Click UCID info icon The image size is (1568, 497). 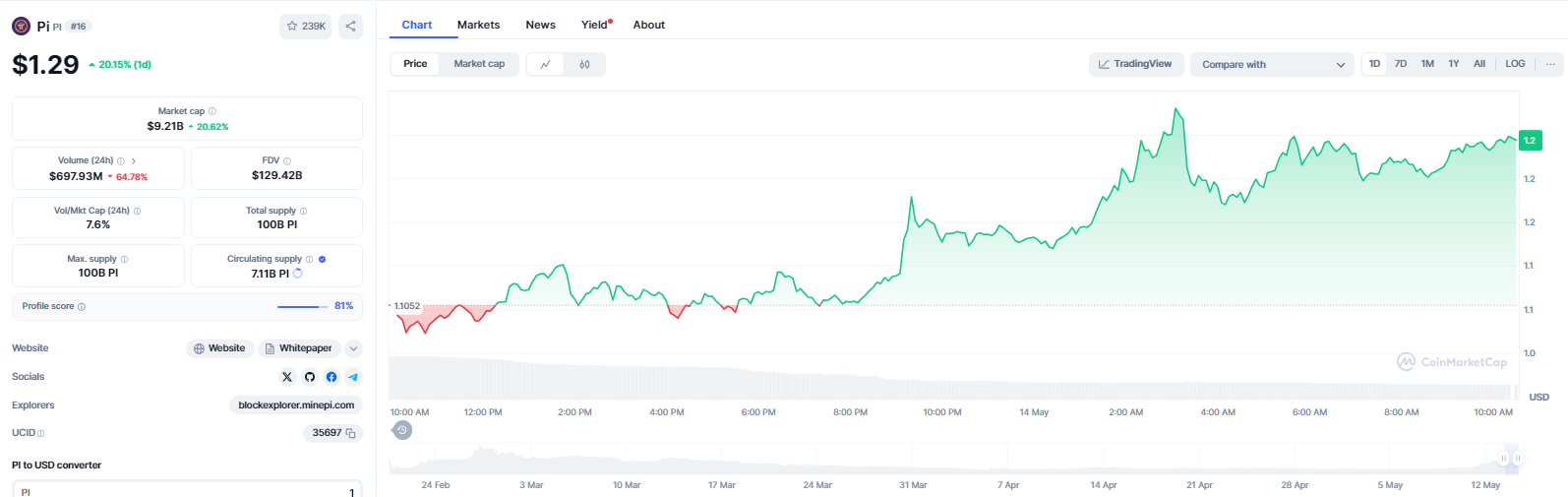[40, 433]
